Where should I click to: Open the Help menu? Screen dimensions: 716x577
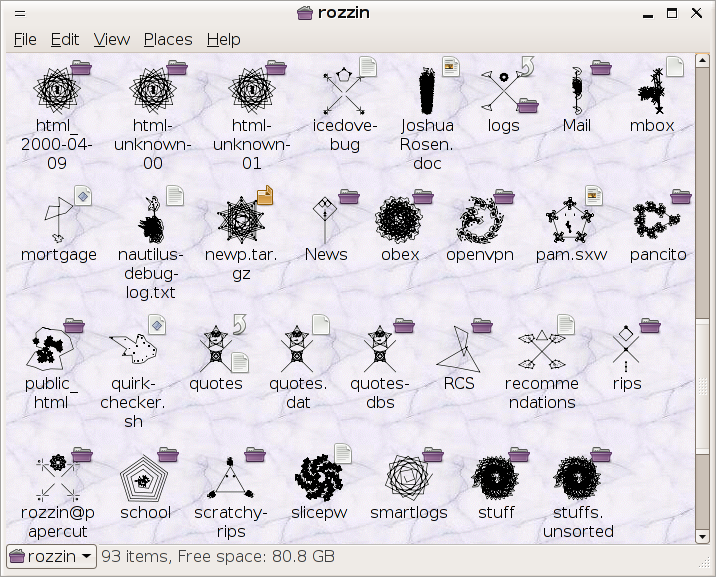coord(223,40)
